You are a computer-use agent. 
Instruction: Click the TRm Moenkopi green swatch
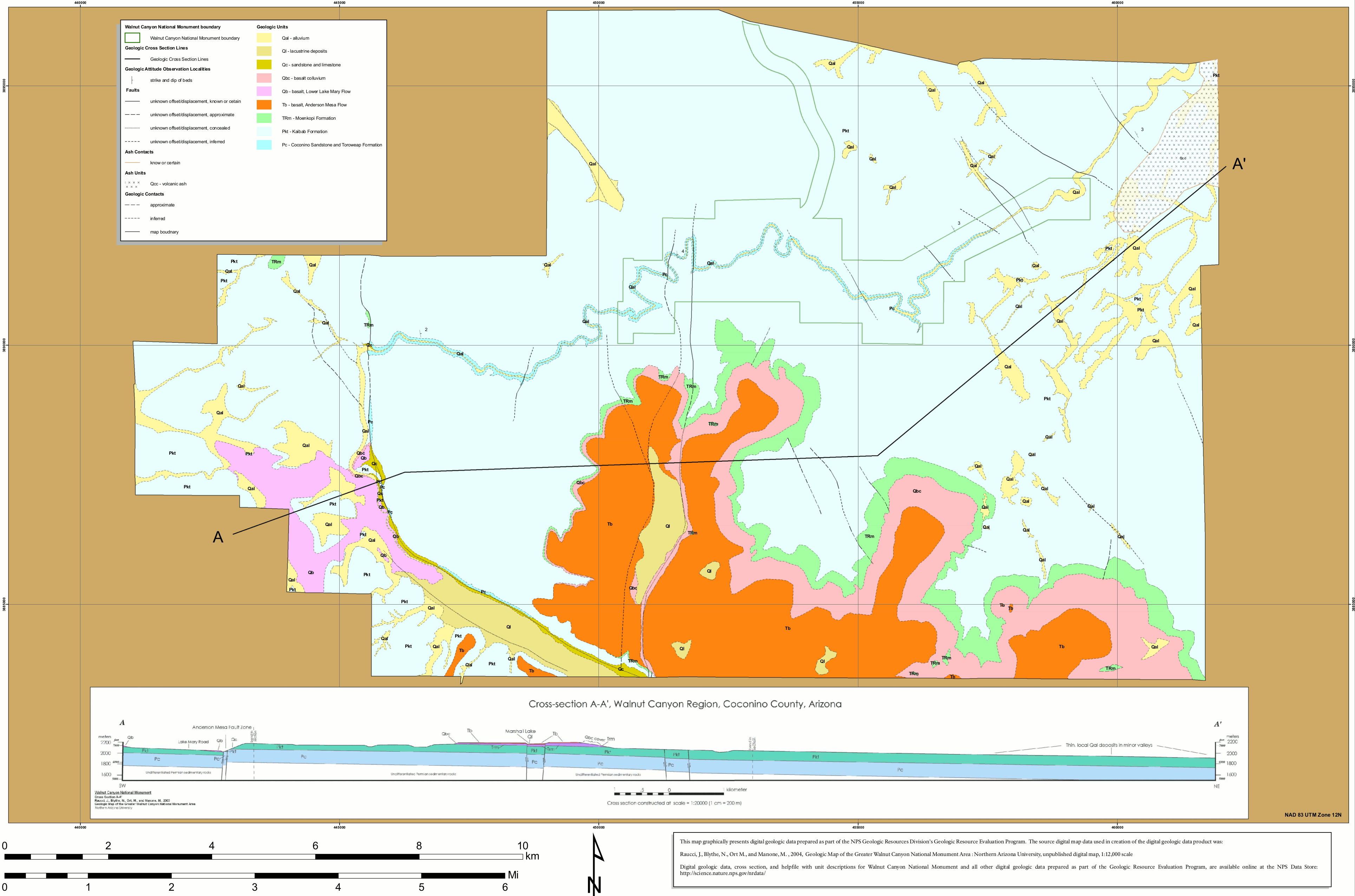(x=264, y=118)
